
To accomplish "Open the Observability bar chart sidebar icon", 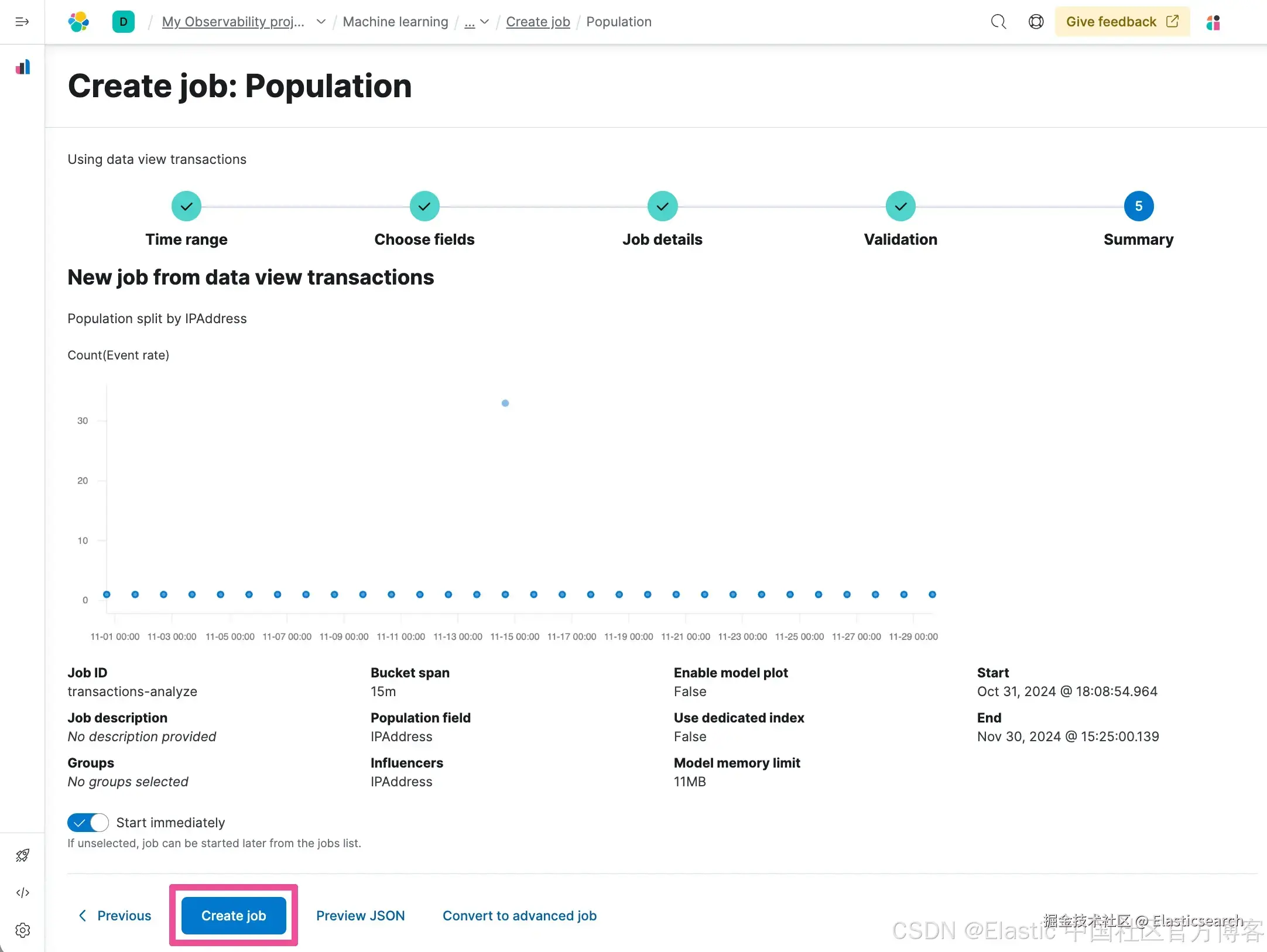I will 23,67.
